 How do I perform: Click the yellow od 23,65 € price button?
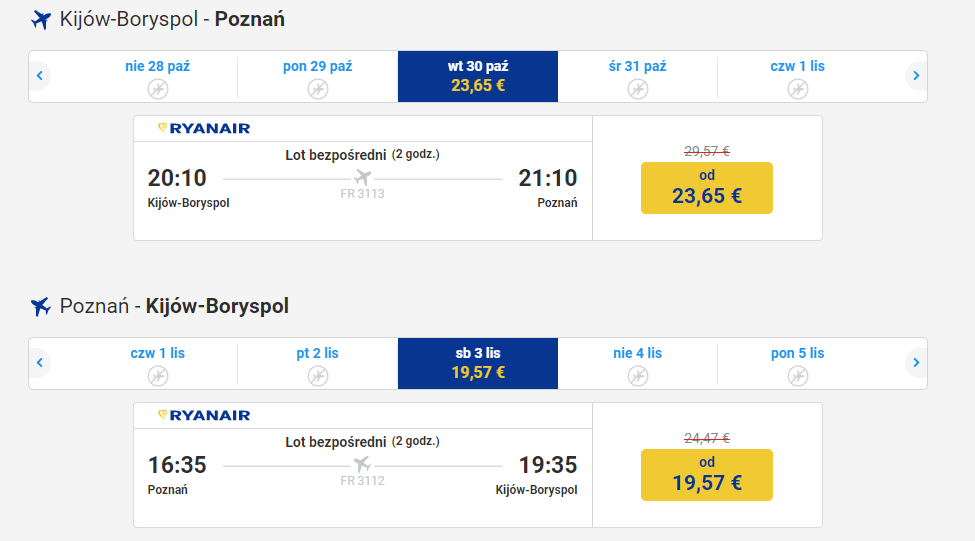[x=707, y=188]
